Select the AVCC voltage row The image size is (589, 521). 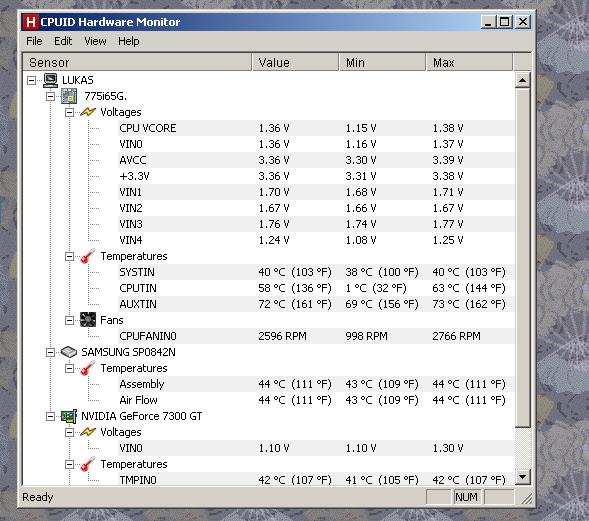316,160
